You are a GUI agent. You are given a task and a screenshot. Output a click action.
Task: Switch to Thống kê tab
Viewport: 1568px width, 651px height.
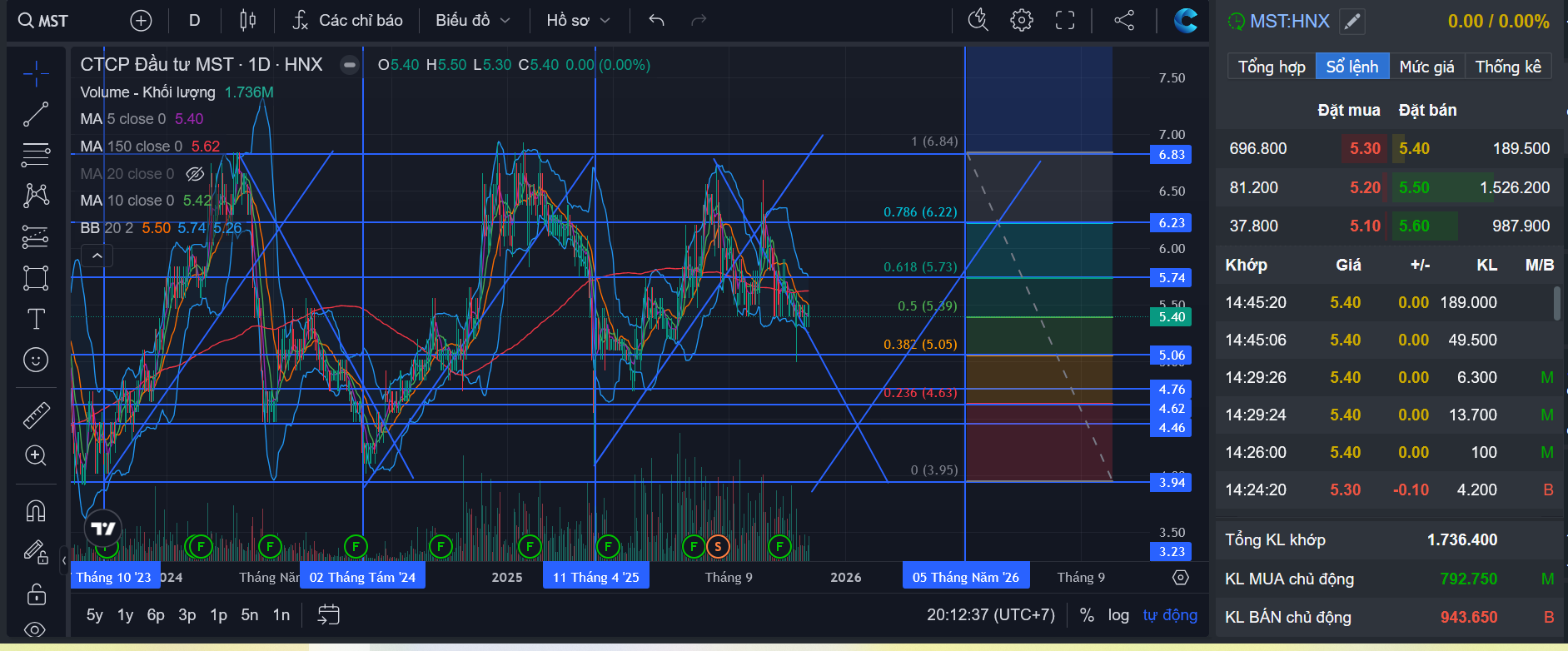(1508, 67)
